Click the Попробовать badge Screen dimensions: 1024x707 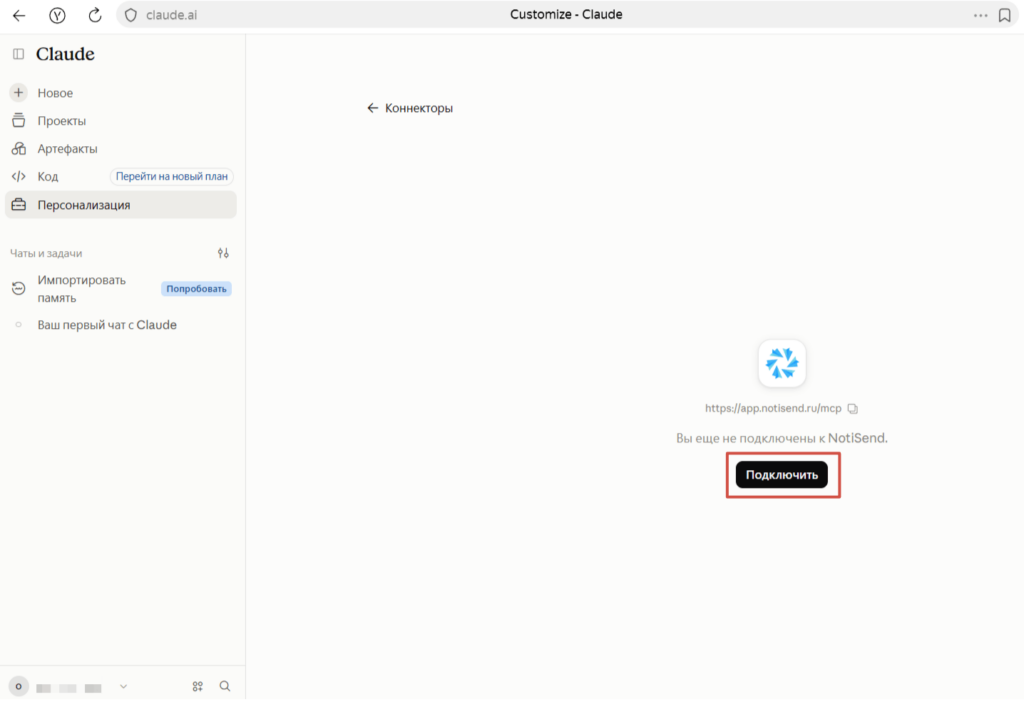[x=196, y=289]
